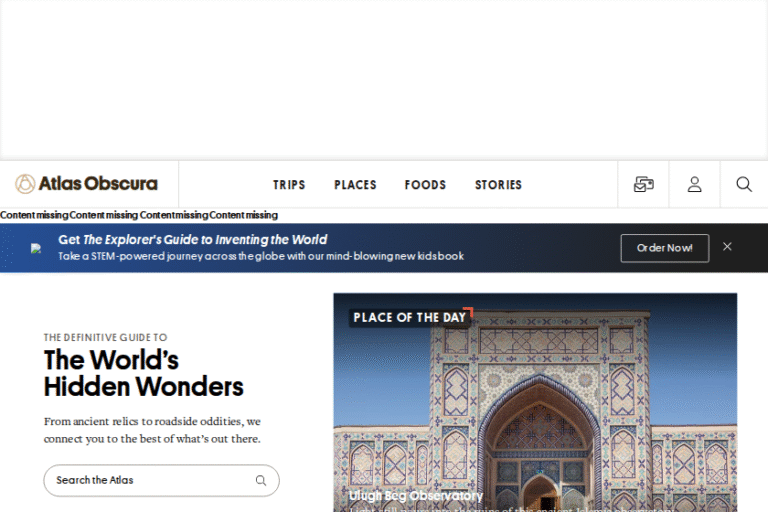Click the Order Now! button

tap(664, 248)
